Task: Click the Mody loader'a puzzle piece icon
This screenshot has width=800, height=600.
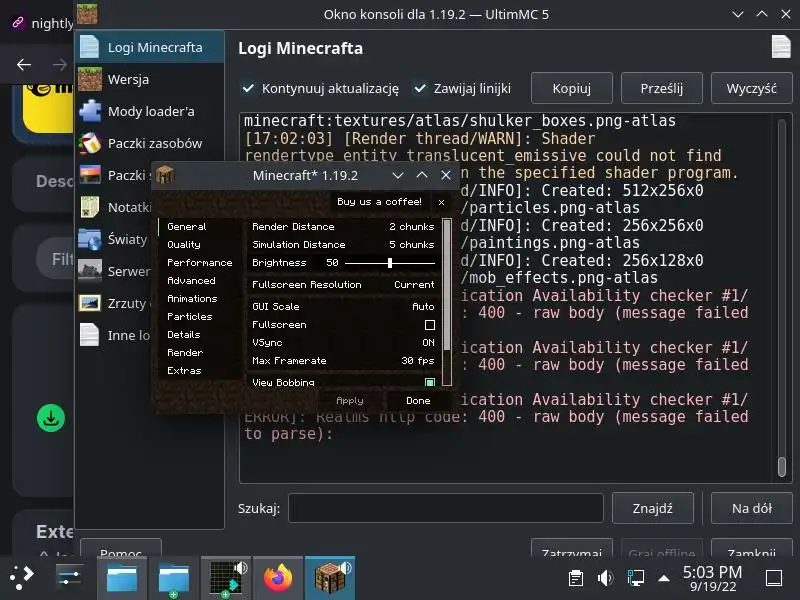Action: coord(90,111)
